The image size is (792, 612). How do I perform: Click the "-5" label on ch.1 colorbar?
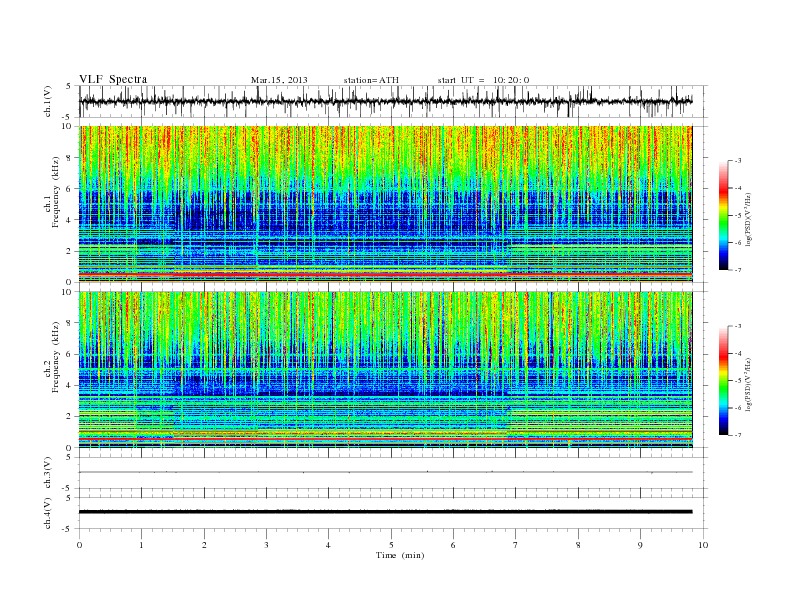click(x=738, y=216)
